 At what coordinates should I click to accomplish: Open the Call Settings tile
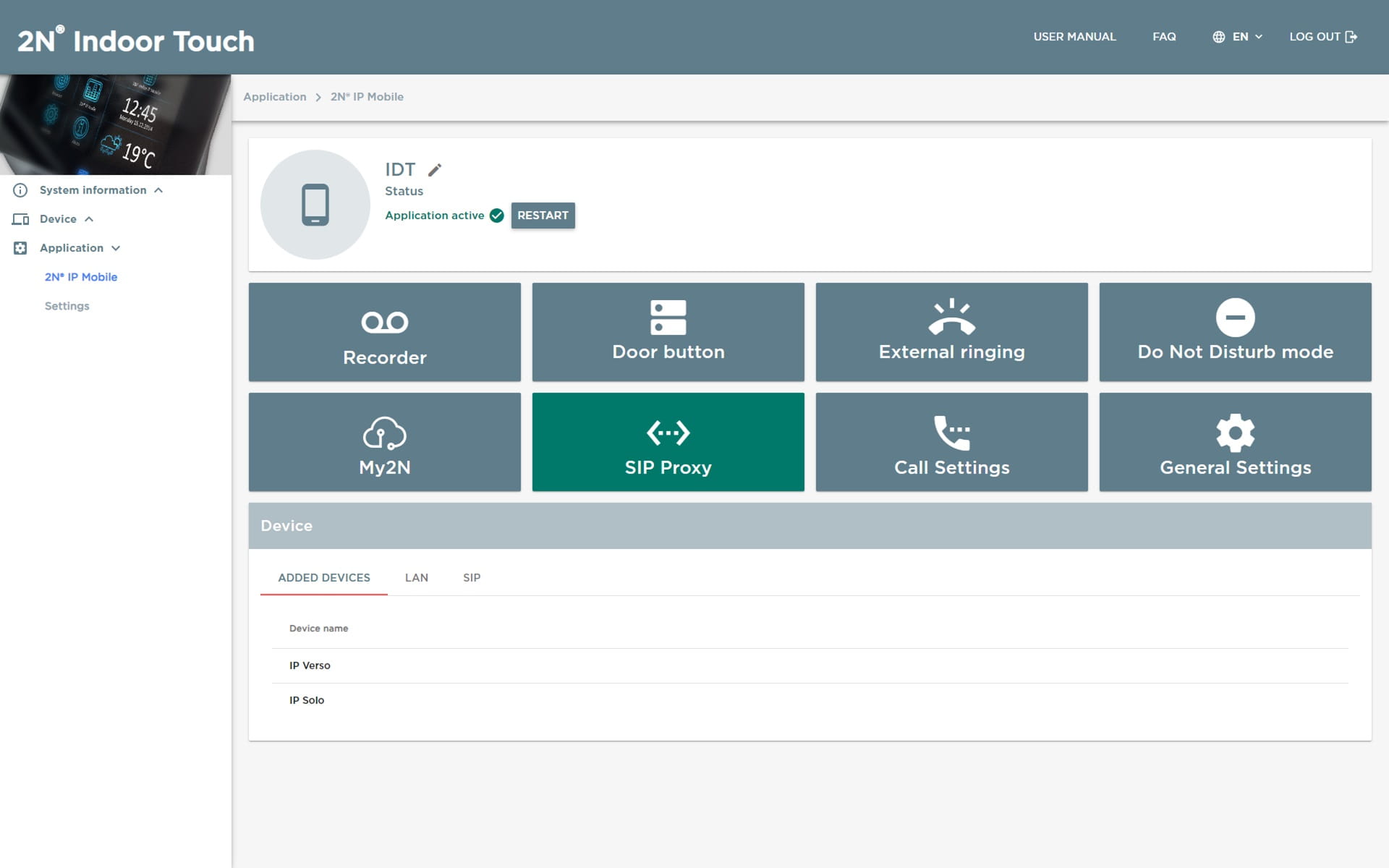tap(952, 442)
